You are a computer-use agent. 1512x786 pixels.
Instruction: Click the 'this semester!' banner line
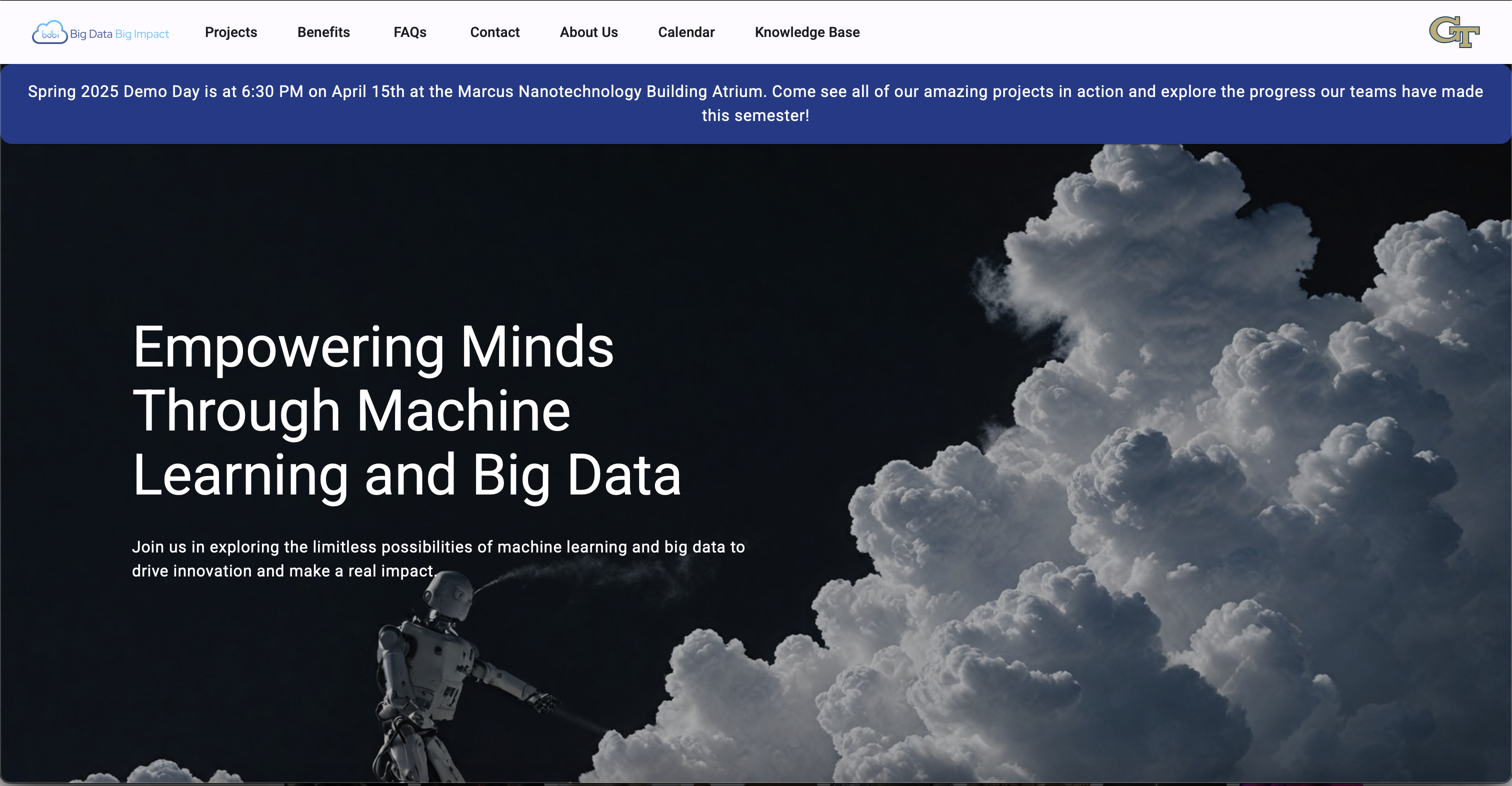pyautogui.click(x=755, y=115)
